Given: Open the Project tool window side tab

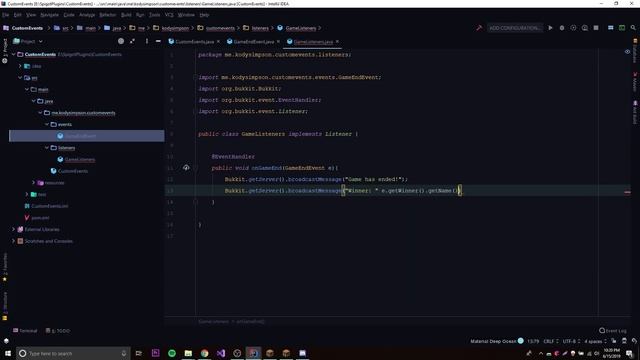Looking at the screenshot, I should point(5,51).
